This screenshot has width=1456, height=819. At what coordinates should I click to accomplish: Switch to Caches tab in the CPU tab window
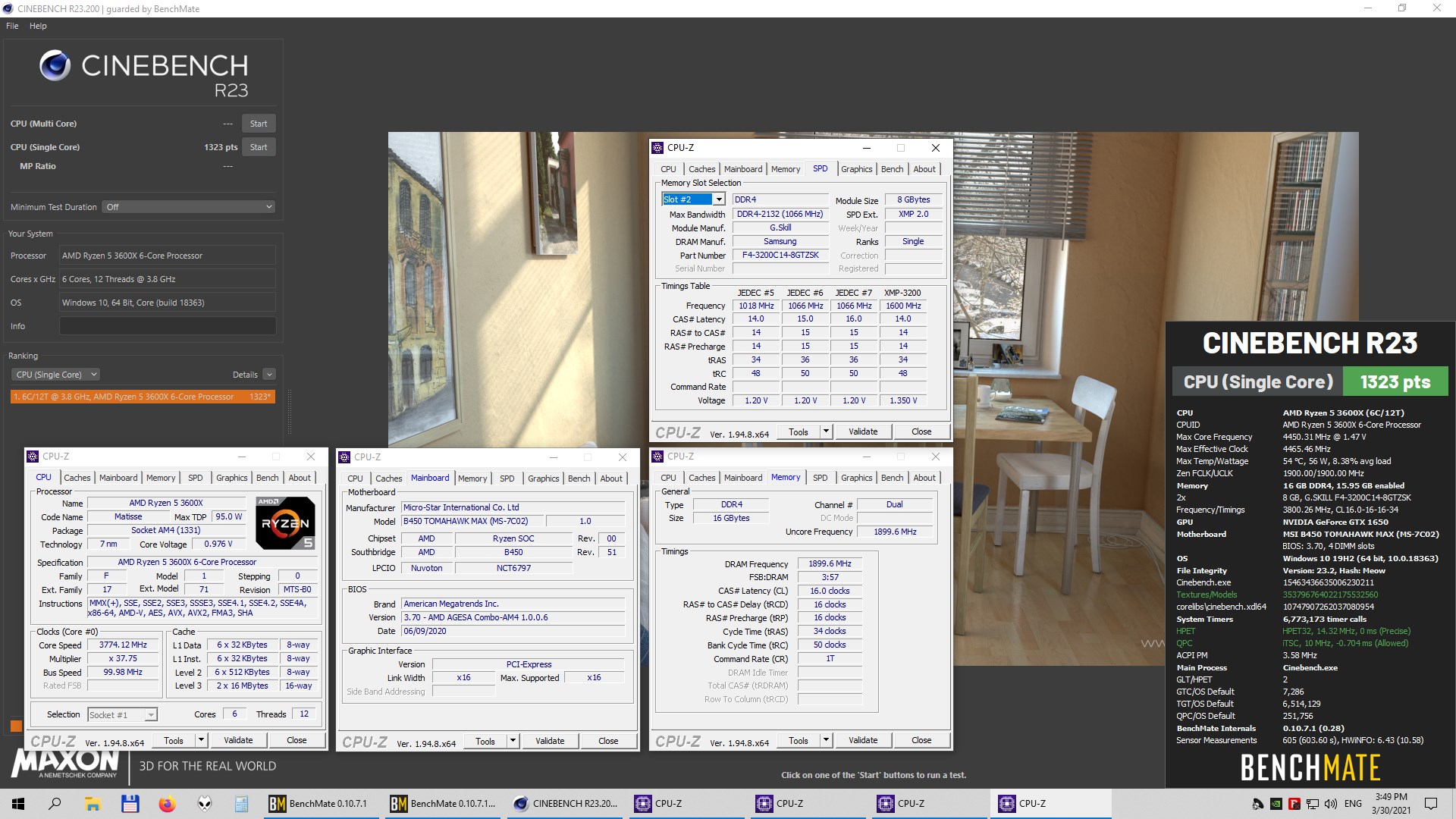tap(77, 478)
